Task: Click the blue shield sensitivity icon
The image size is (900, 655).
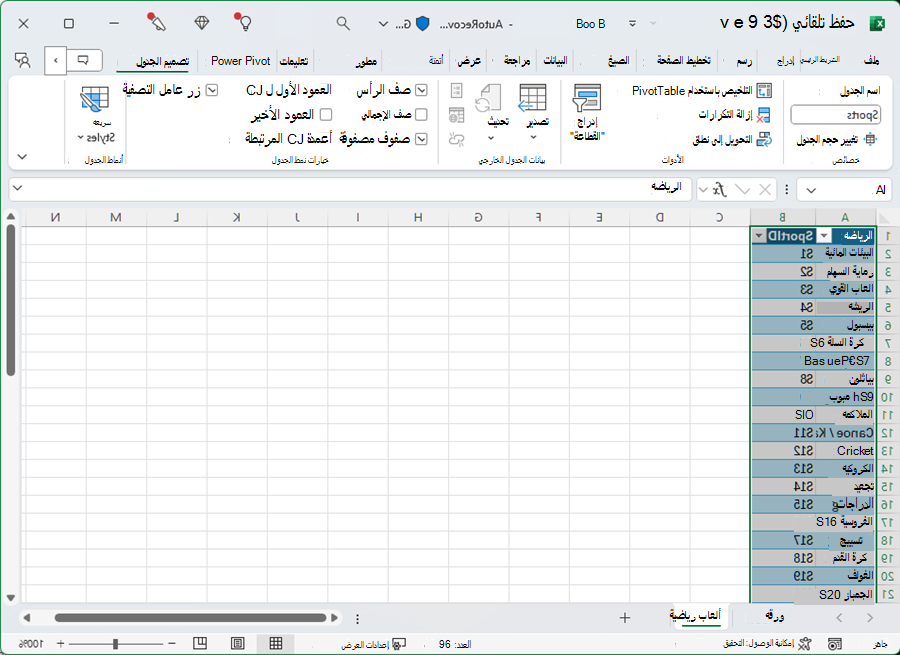Action: coord(422,24)
